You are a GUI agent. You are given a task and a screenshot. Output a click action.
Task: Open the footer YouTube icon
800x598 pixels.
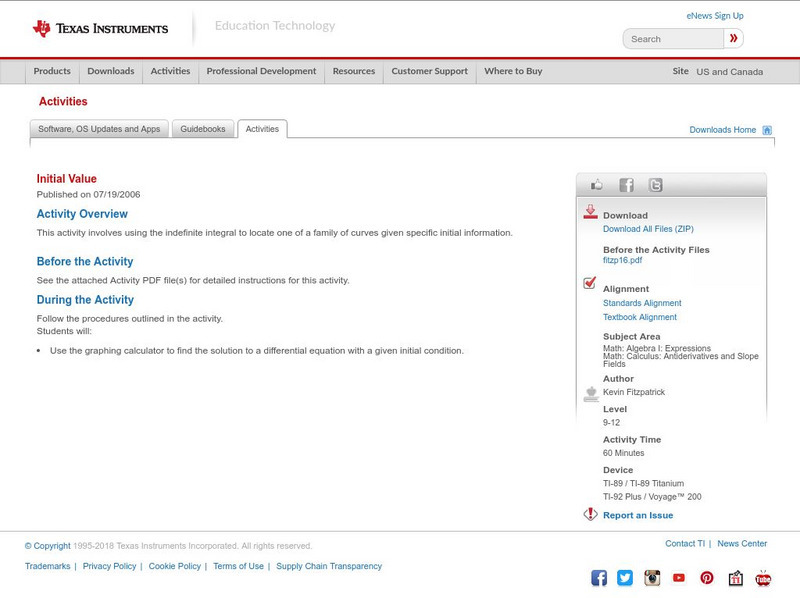click(x=679, y=578)
